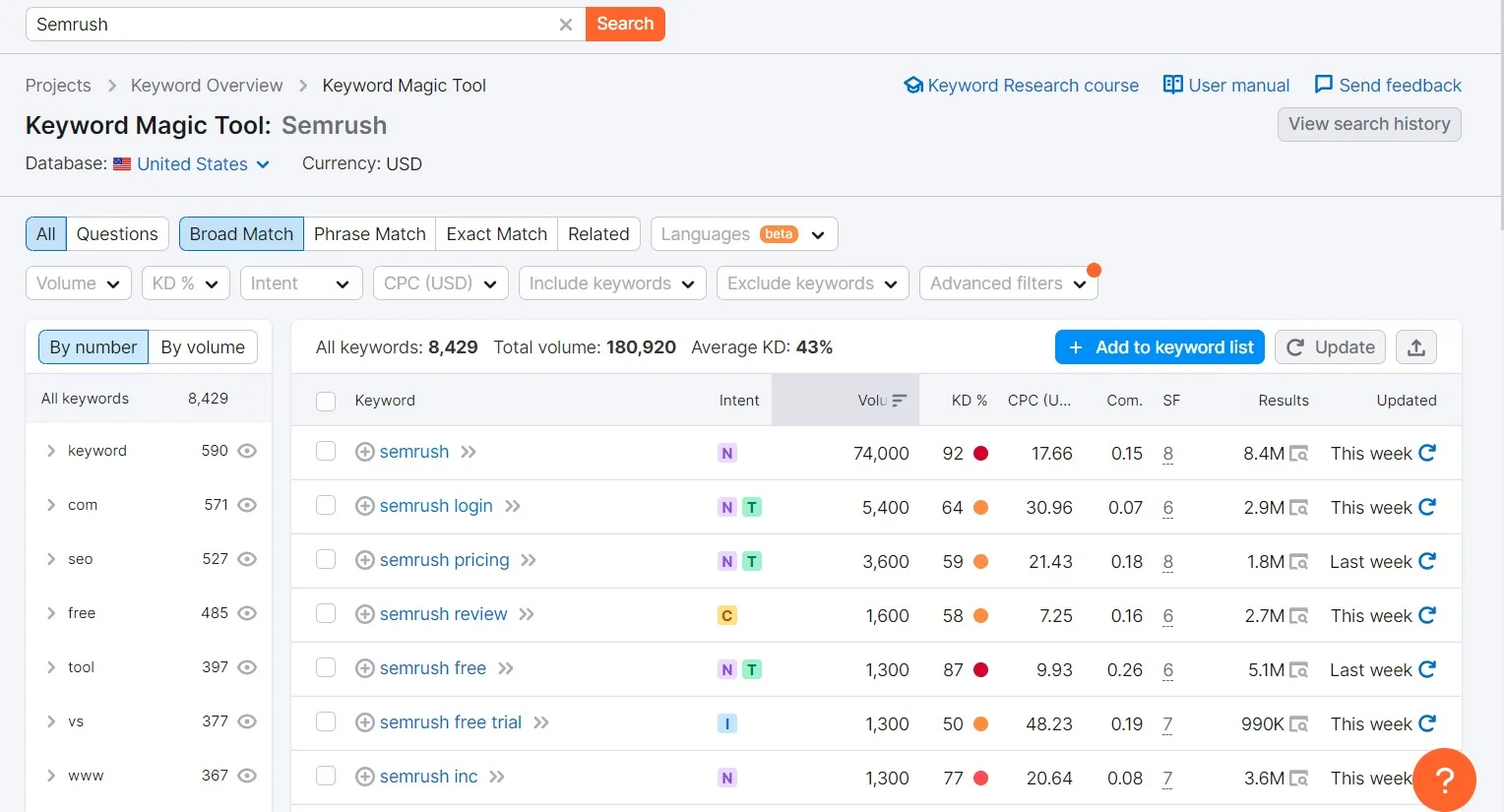
Task: Open the United States database dropdown
Action: pos(191,163)
